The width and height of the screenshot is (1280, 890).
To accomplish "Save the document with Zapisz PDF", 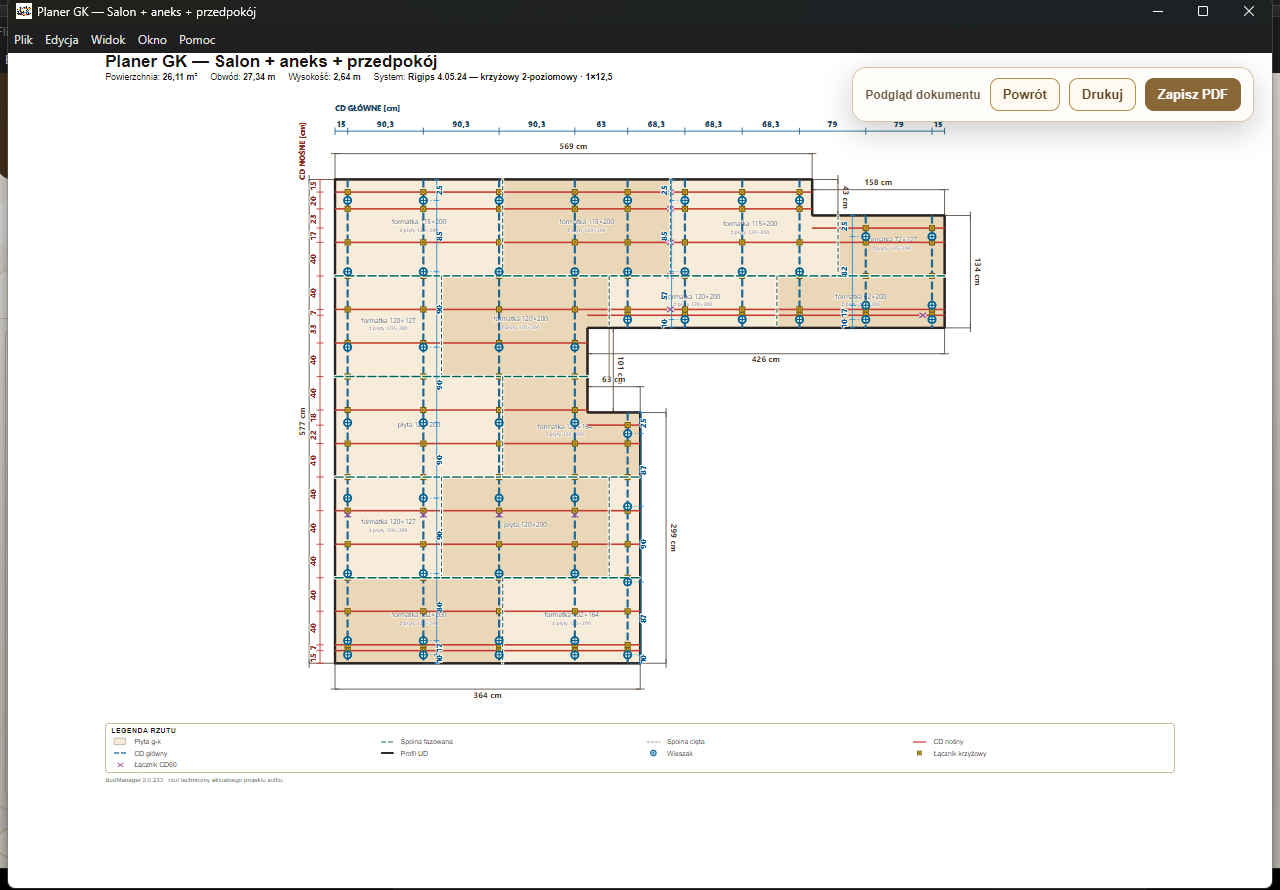I will [1193, 95].
